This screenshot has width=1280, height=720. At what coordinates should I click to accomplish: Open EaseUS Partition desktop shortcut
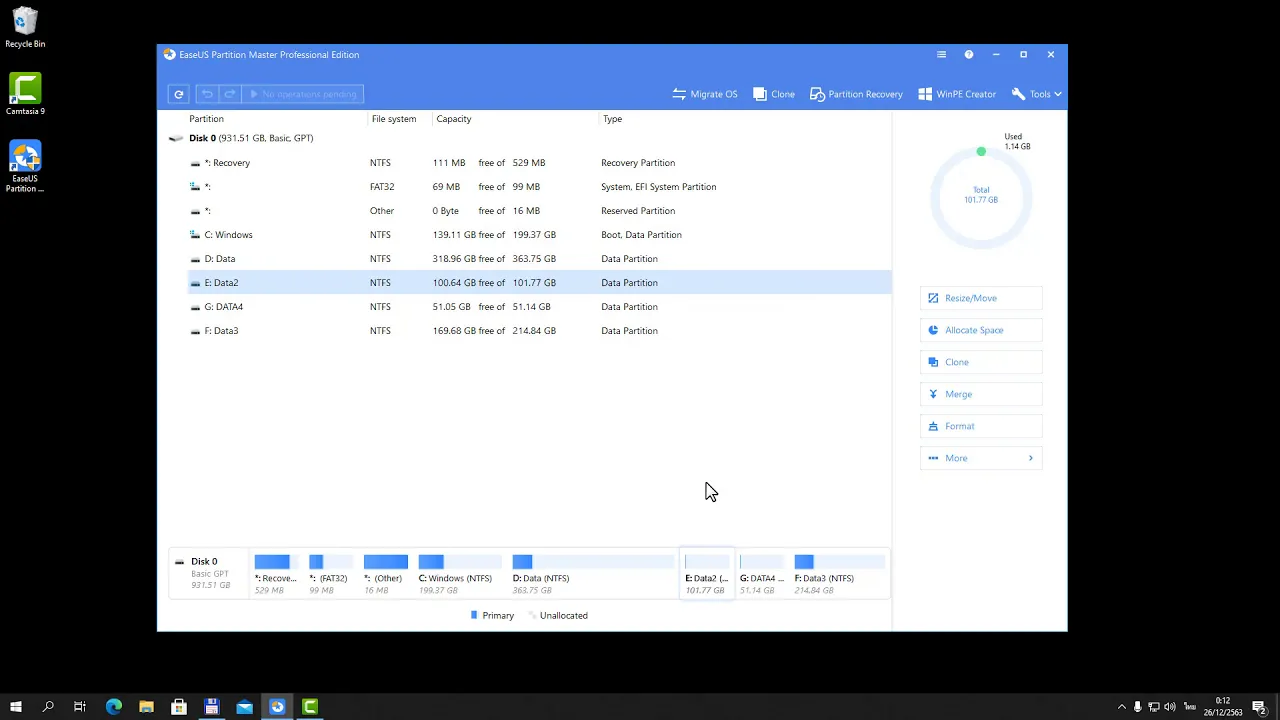pos(25,167)
